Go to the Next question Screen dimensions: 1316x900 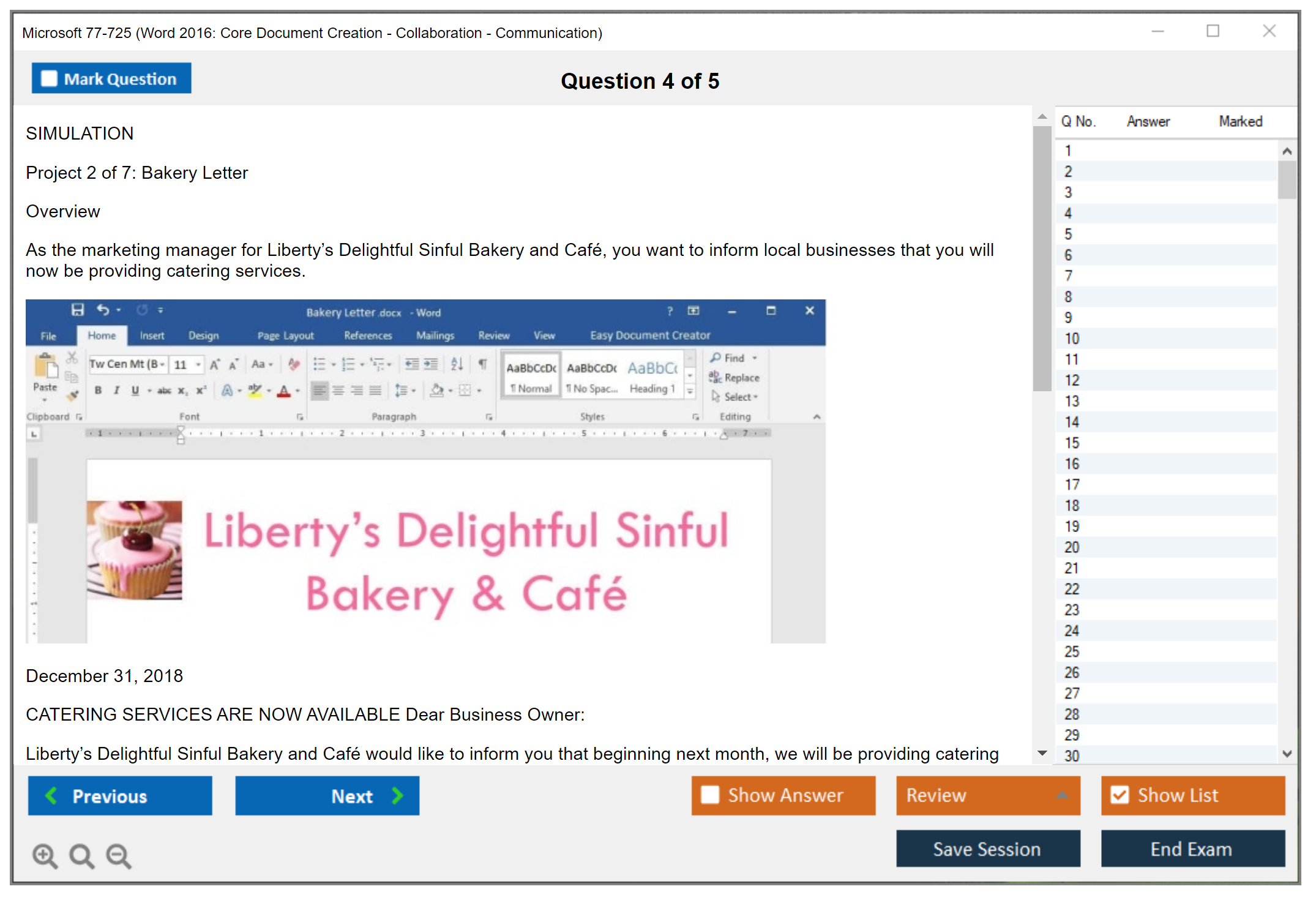pos(327,795)
